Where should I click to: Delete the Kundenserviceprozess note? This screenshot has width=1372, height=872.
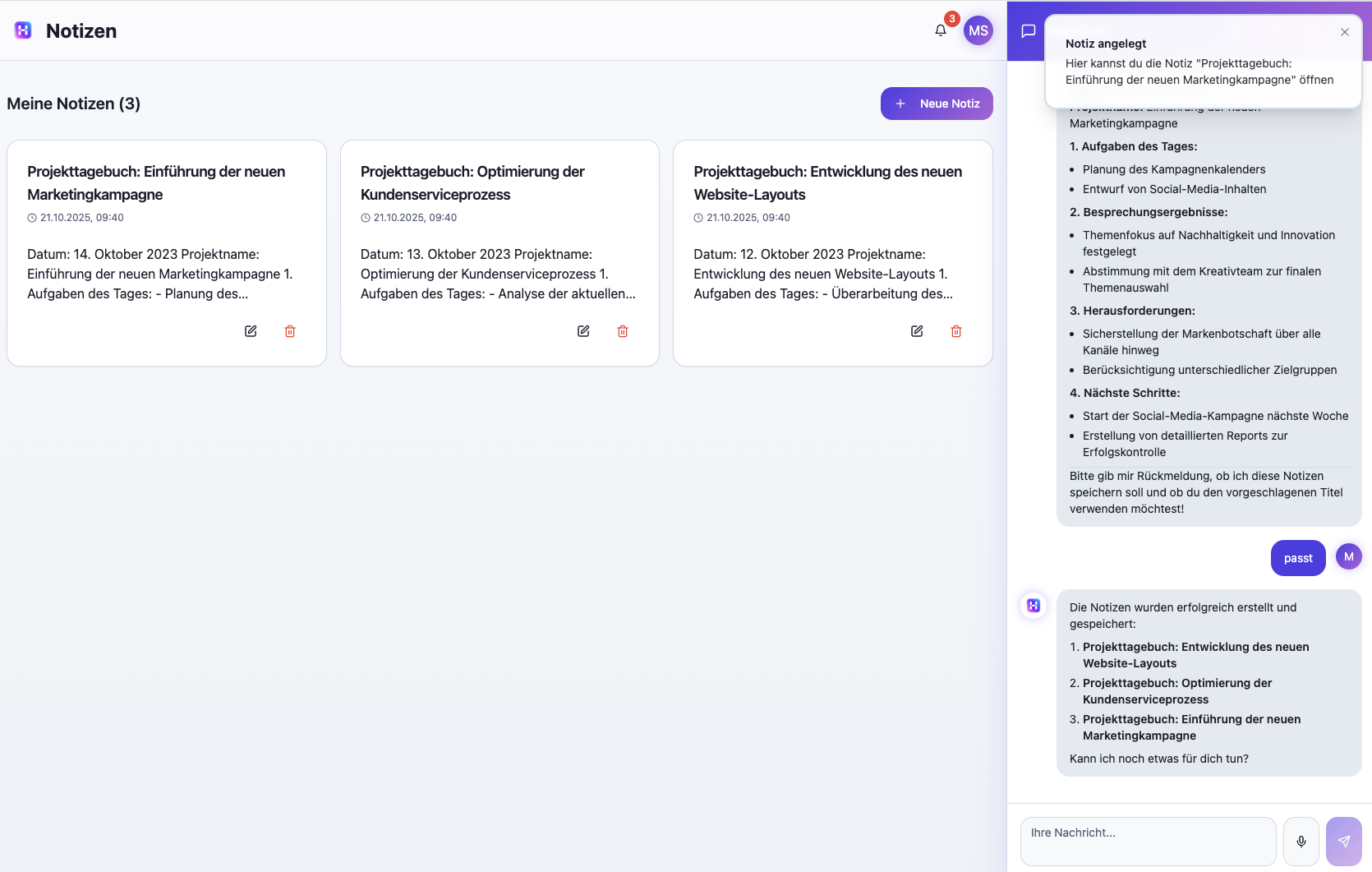[x=623, y=331]
